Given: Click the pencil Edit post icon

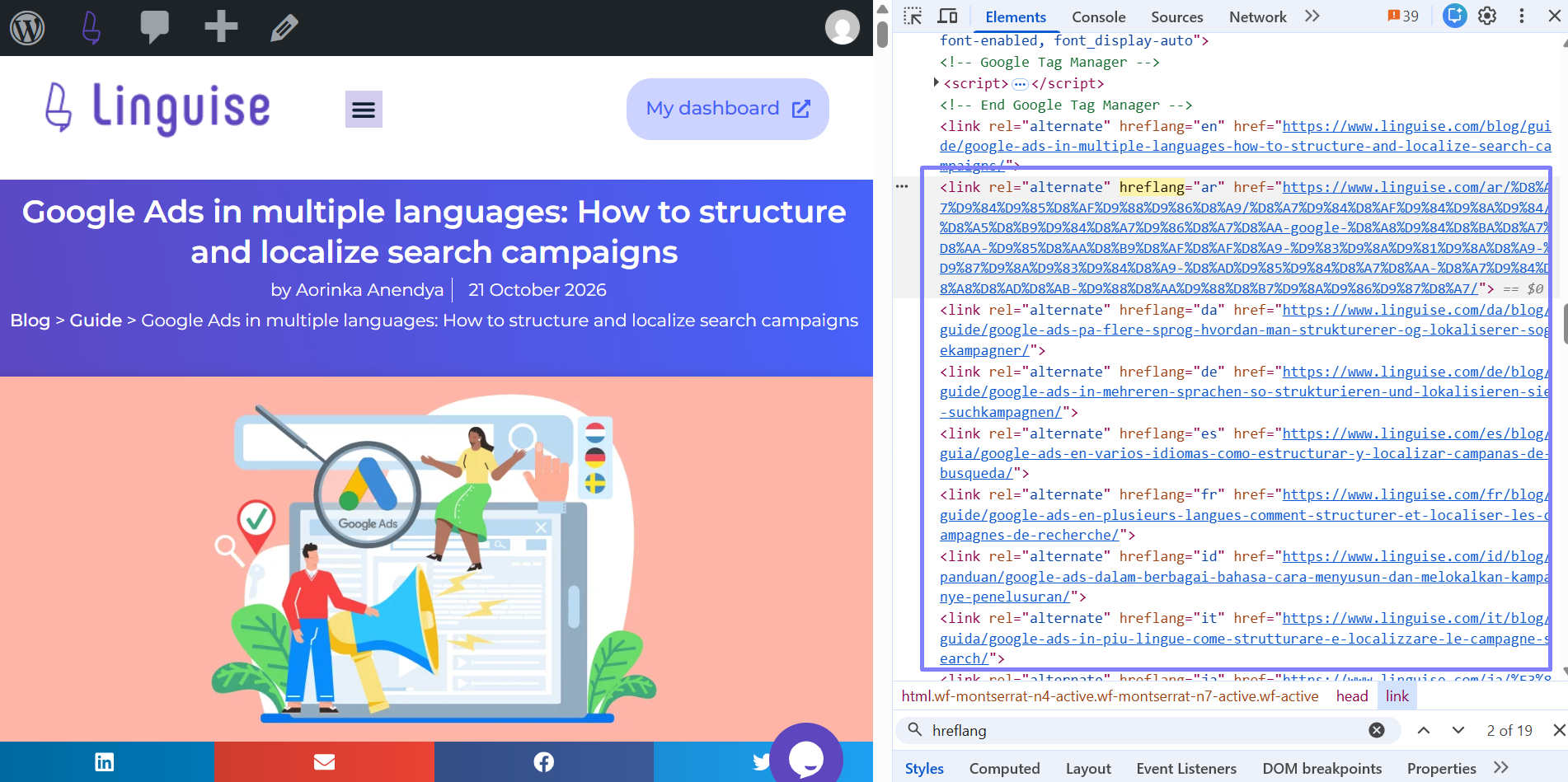Looking at the screenshot, I should [284, 27].
